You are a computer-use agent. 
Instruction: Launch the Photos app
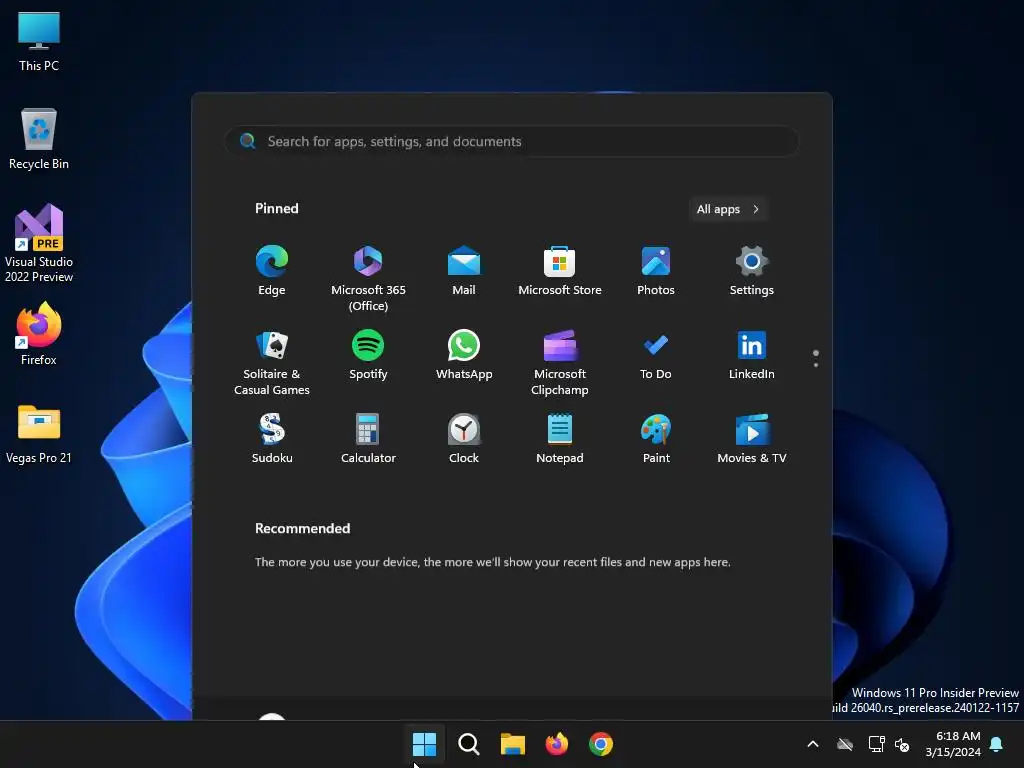(656, 271)
